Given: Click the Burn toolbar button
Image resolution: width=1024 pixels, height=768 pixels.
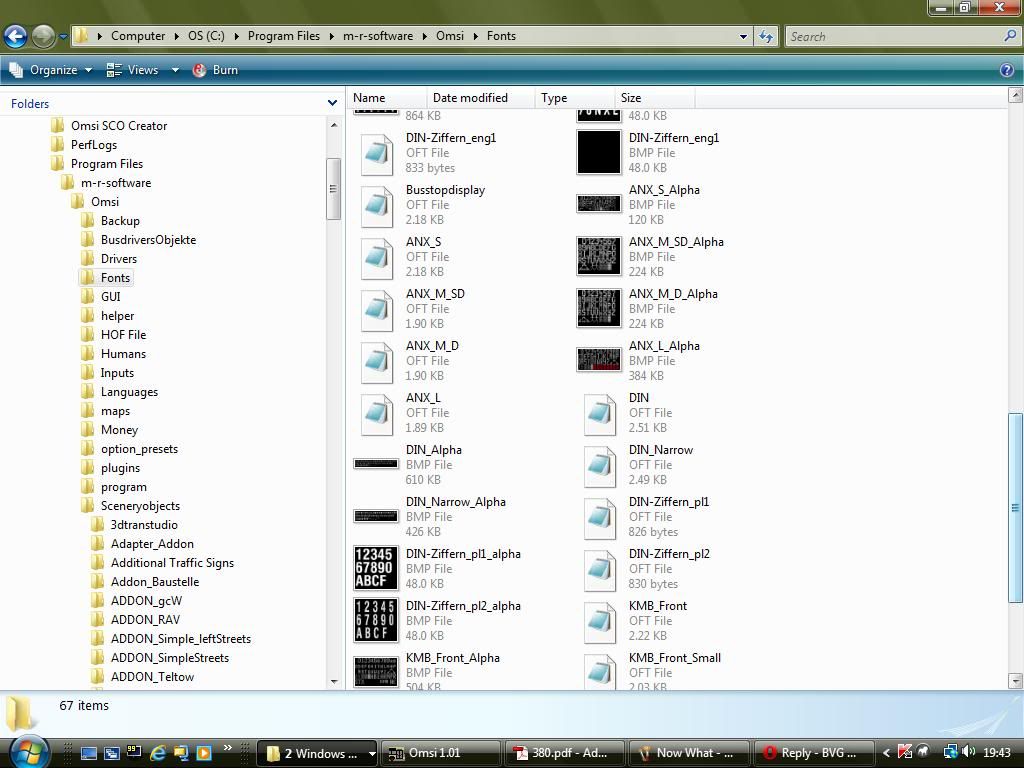Looking at the screenshot, I should point(215,70).
